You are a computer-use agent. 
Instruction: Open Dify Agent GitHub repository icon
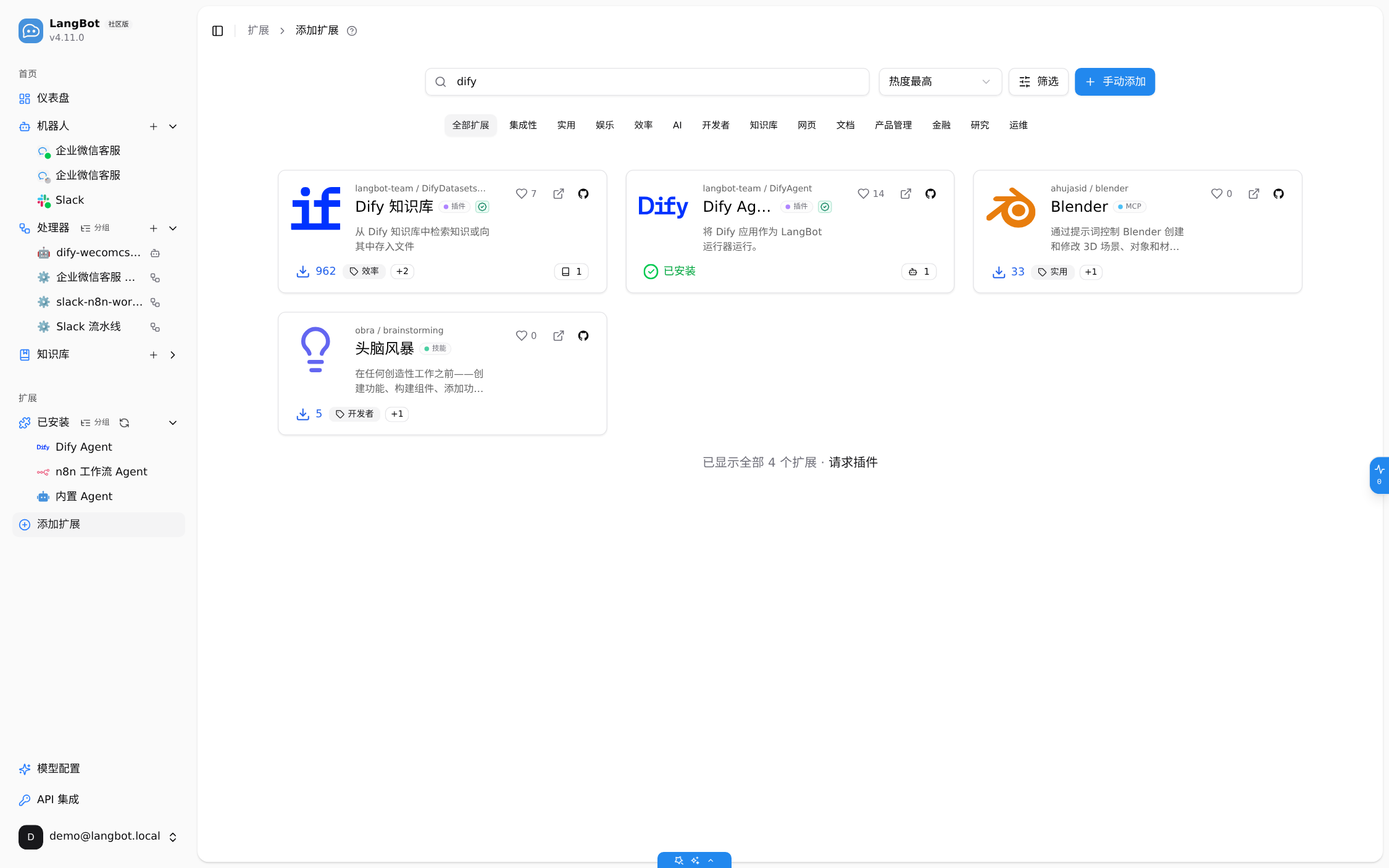tap(931, 194)
